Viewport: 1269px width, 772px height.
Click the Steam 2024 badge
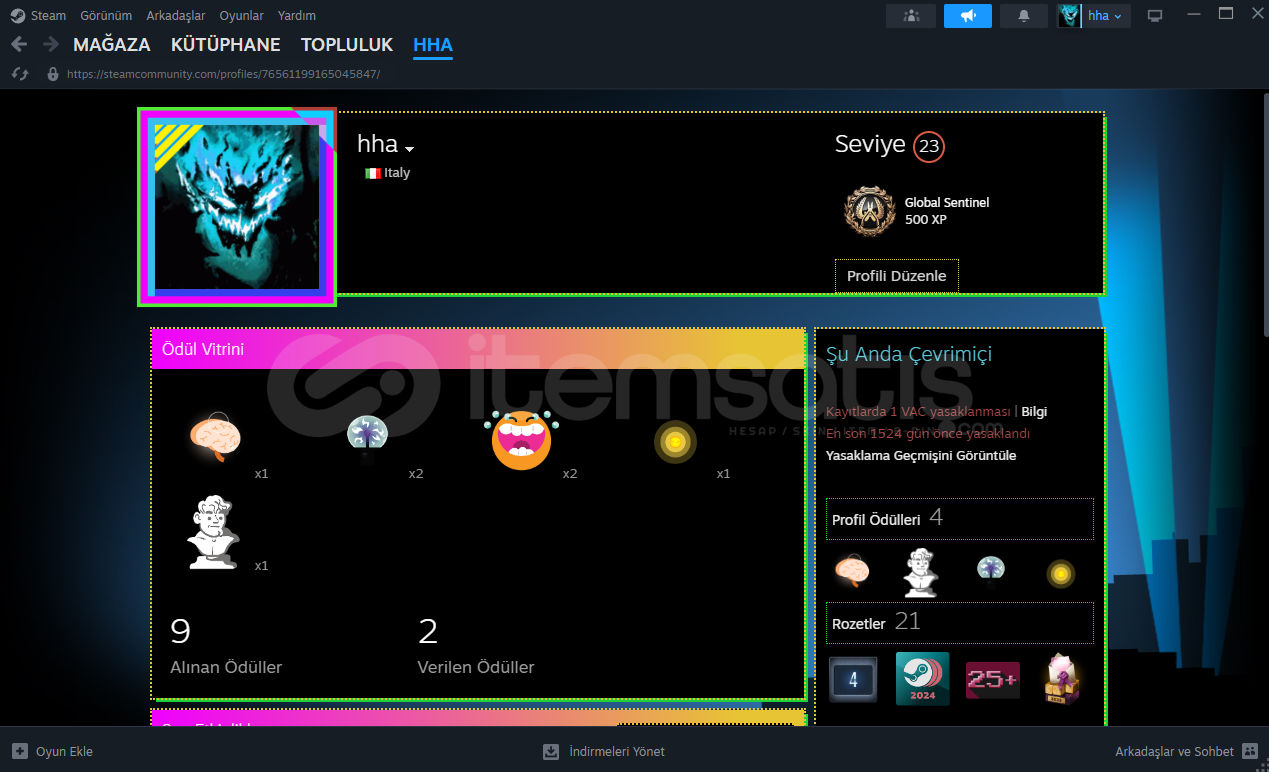tap(922, 680)
